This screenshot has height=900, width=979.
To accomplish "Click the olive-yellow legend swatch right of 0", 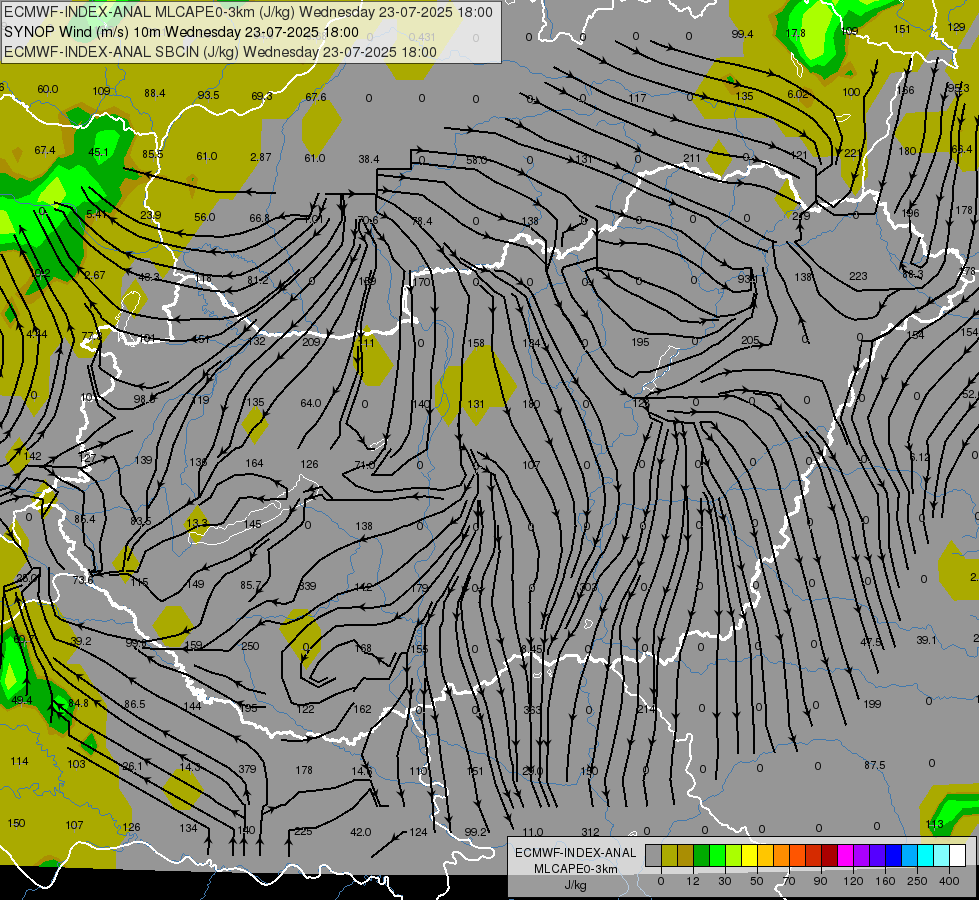I will pos(669,855).
